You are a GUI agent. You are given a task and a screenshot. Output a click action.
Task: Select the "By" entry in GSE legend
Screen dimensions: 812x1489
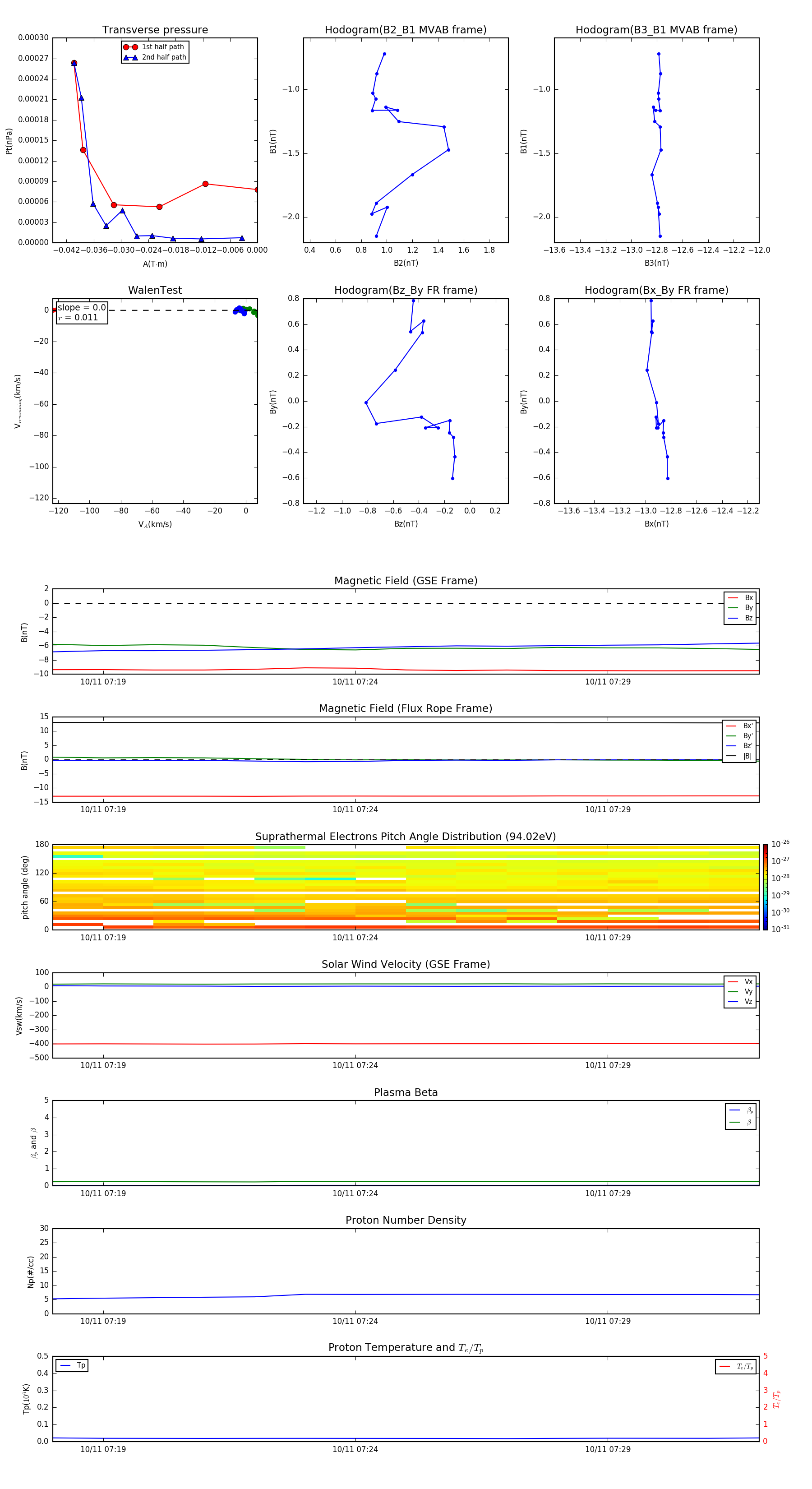740,608
